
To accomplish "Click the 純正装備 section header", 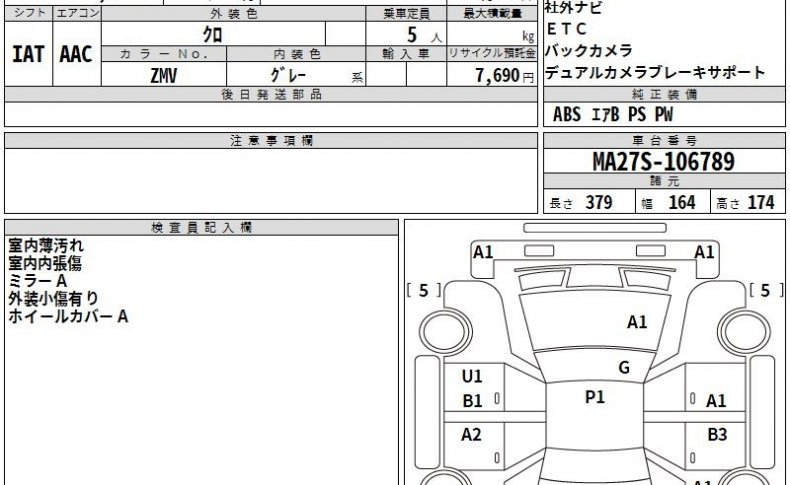I will click(x=664, y=95).
